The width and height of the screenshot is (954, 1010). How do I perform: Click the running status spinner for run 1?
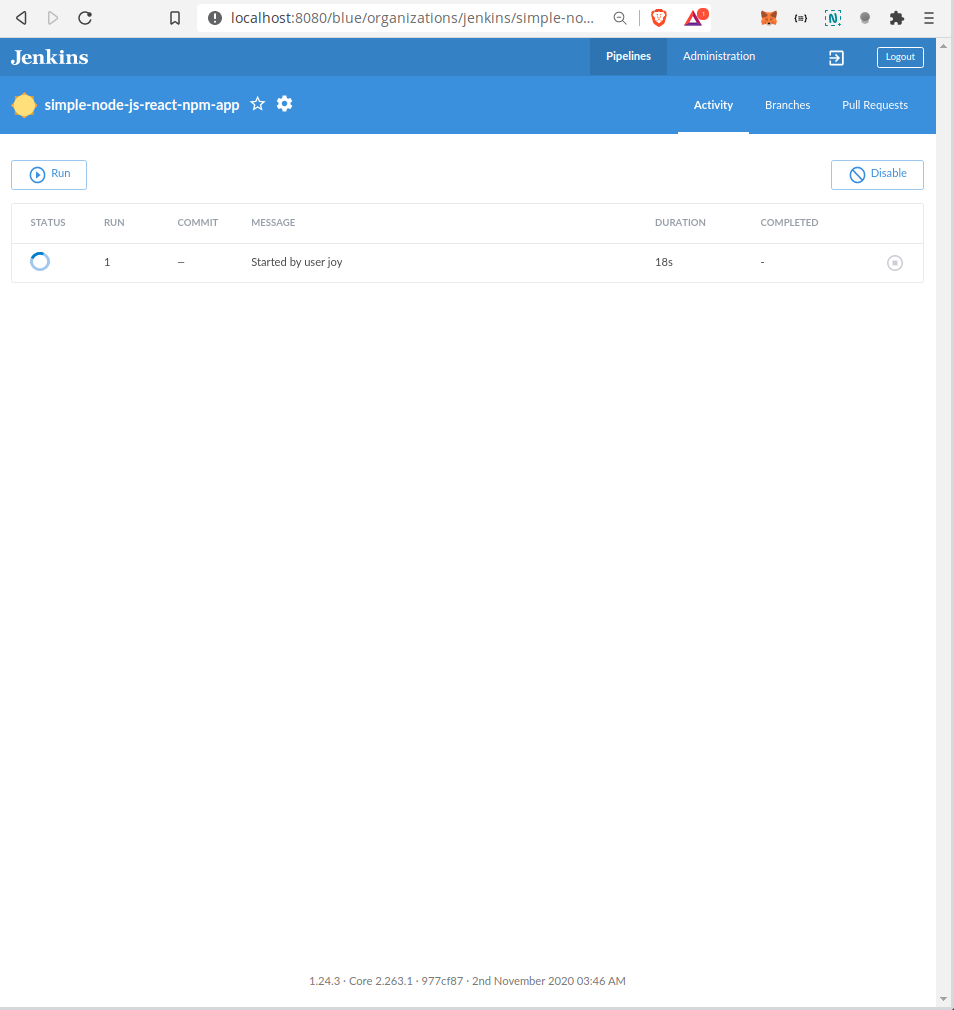(40, 262)
